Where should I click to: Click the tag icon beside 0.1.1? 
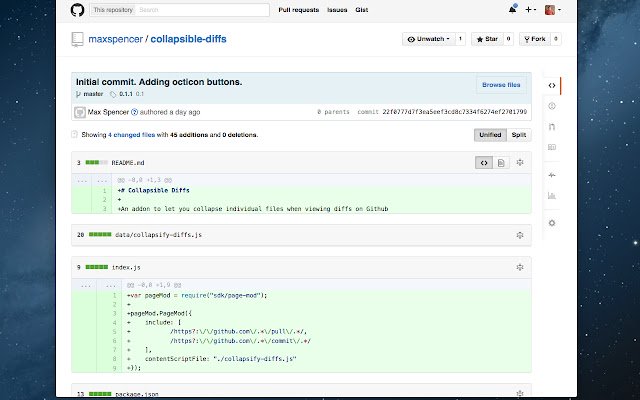[113, 94]
